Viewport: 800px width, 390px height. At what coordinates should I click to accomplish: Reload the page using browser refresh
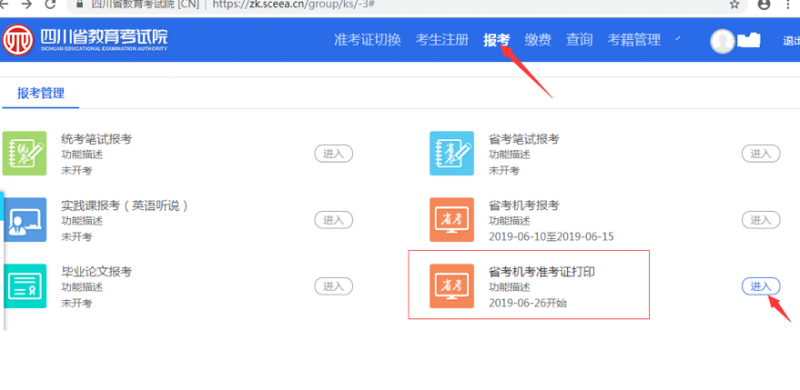[x=50, y=5]
